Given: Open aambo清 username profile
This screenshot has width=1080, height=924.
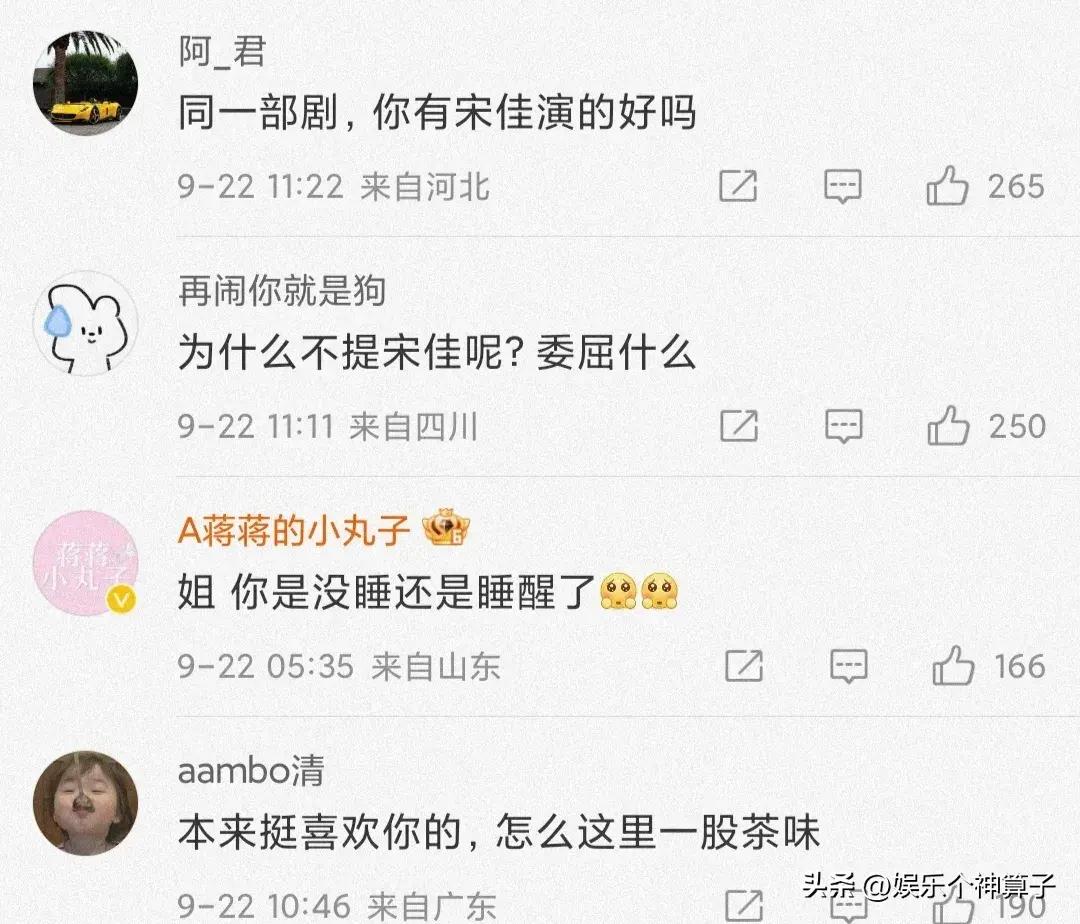Looking at the screenshot, I should [251, 770].
